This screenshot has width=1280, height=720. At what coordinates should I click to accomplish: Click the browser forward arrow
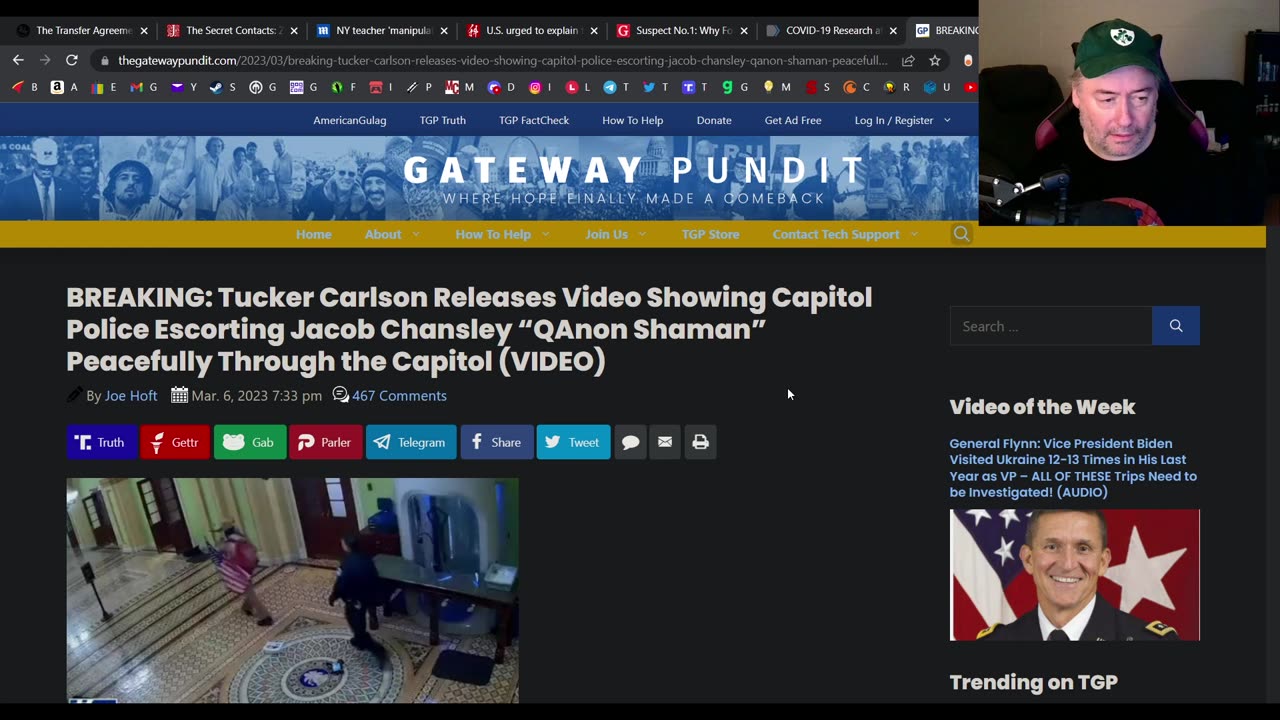click(45, 60)
